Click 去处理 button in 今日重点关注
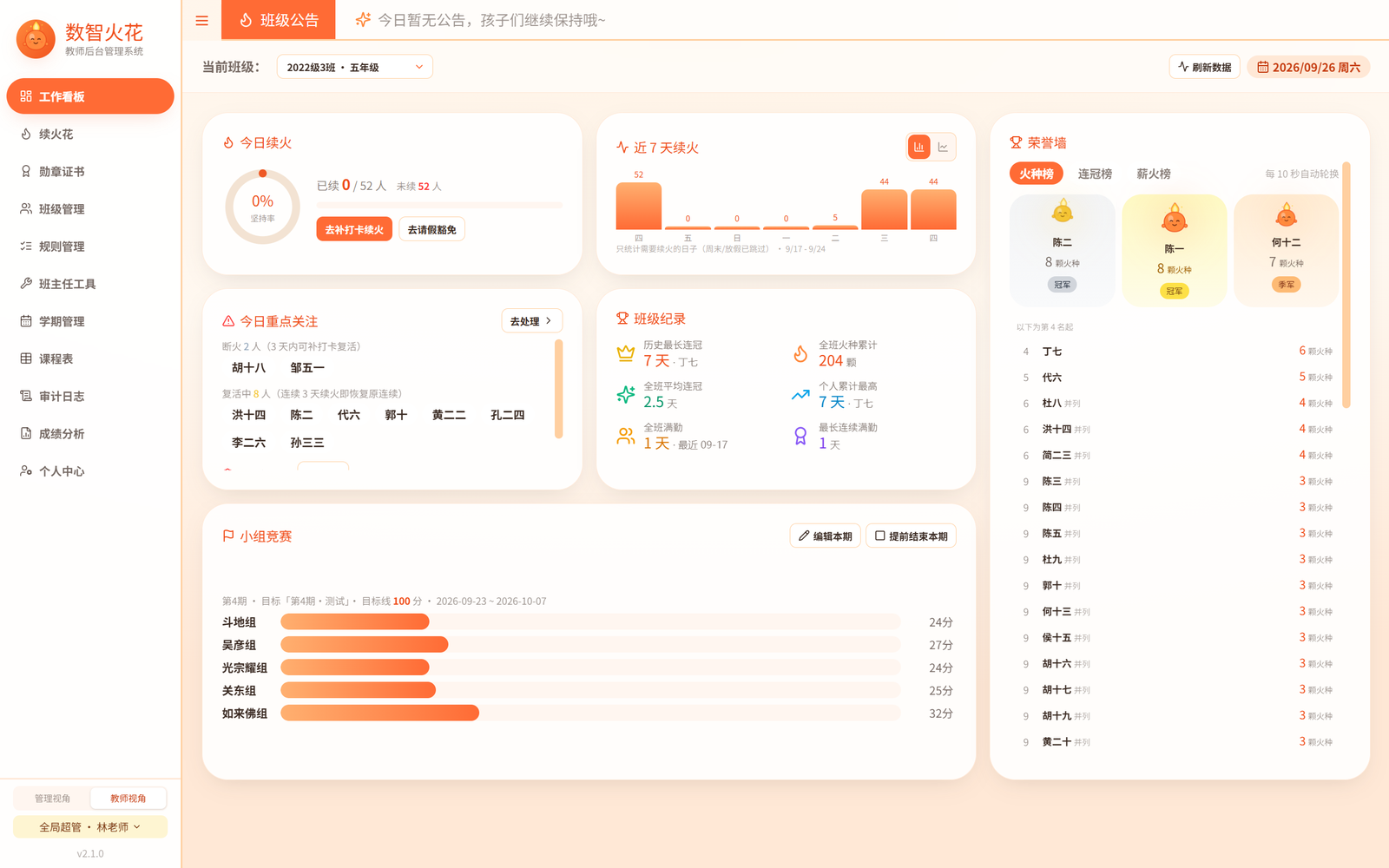 pos(531,320)
